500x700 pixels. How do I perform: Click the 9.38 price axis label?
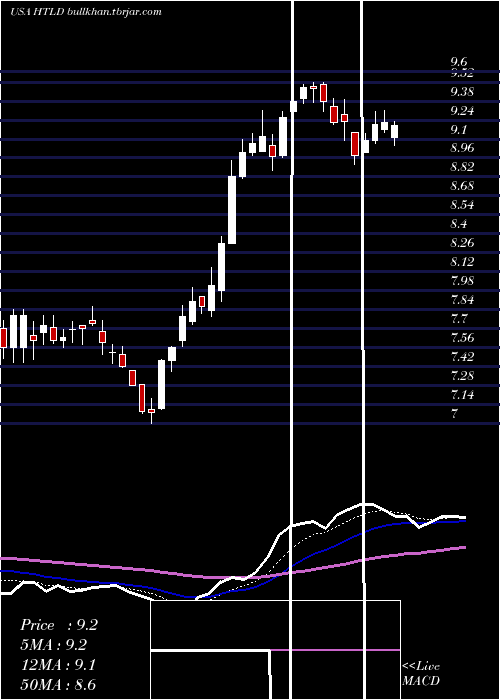(x=462, y=92)
